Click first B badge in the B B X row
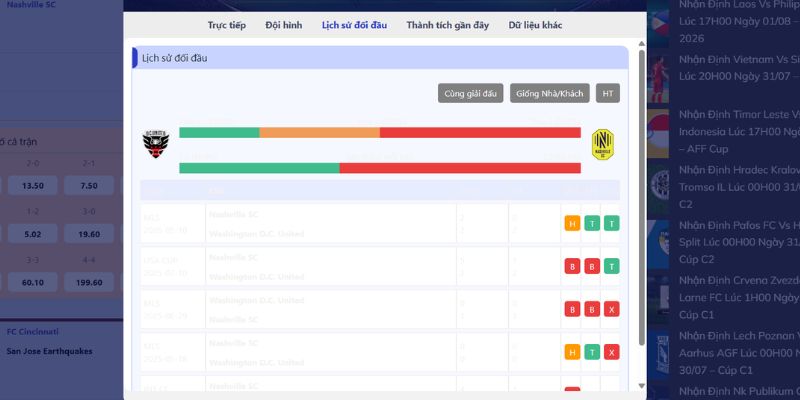The height and width of the screenshot is (400, 800). (572, 309)
